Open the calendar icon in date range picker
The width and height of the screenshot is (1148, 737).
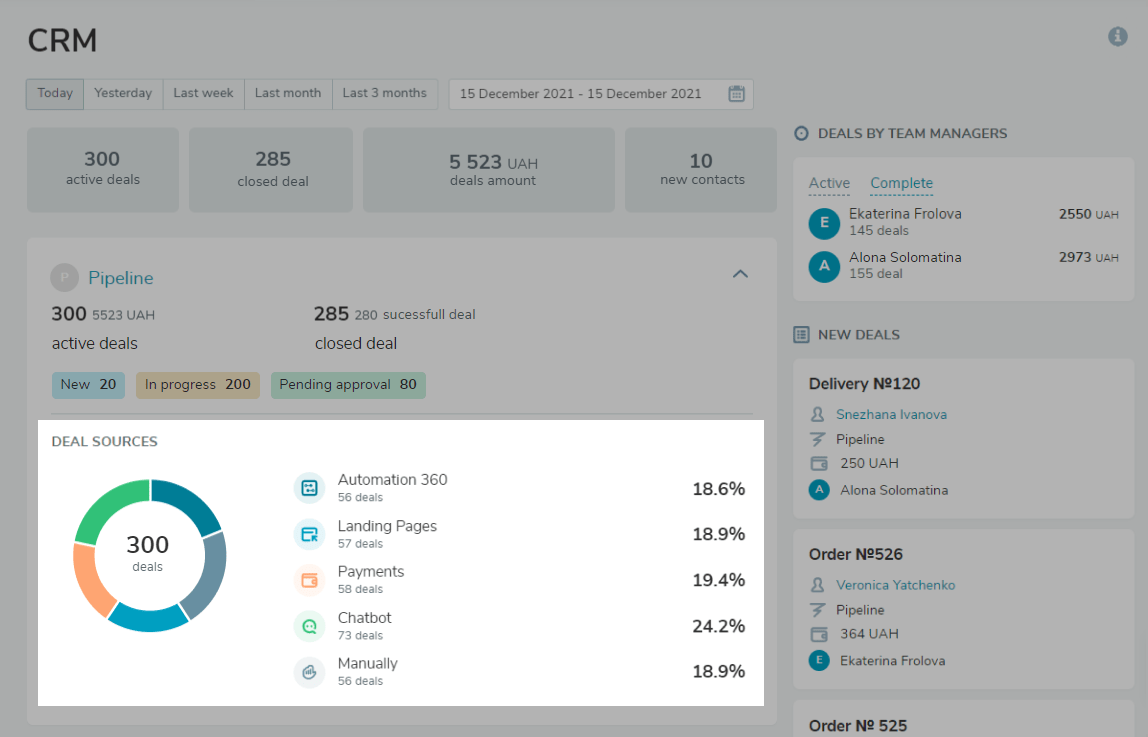pos(737,93)
